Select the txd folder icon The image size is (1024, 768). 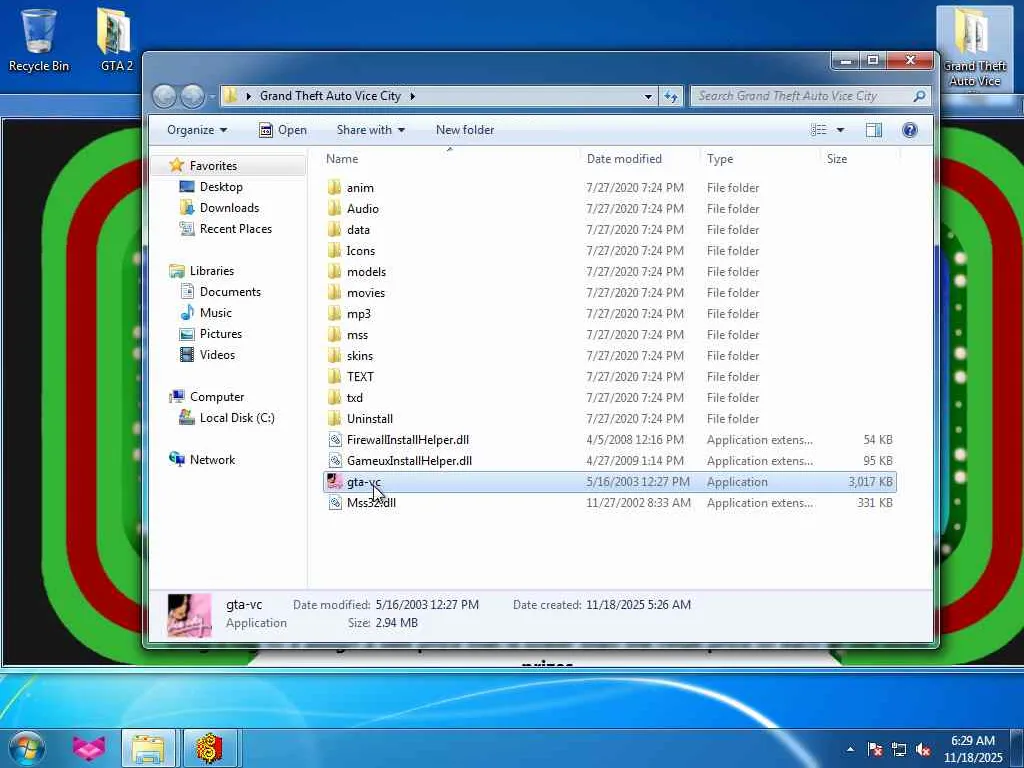pyautogui.click(x=334, y=397)
